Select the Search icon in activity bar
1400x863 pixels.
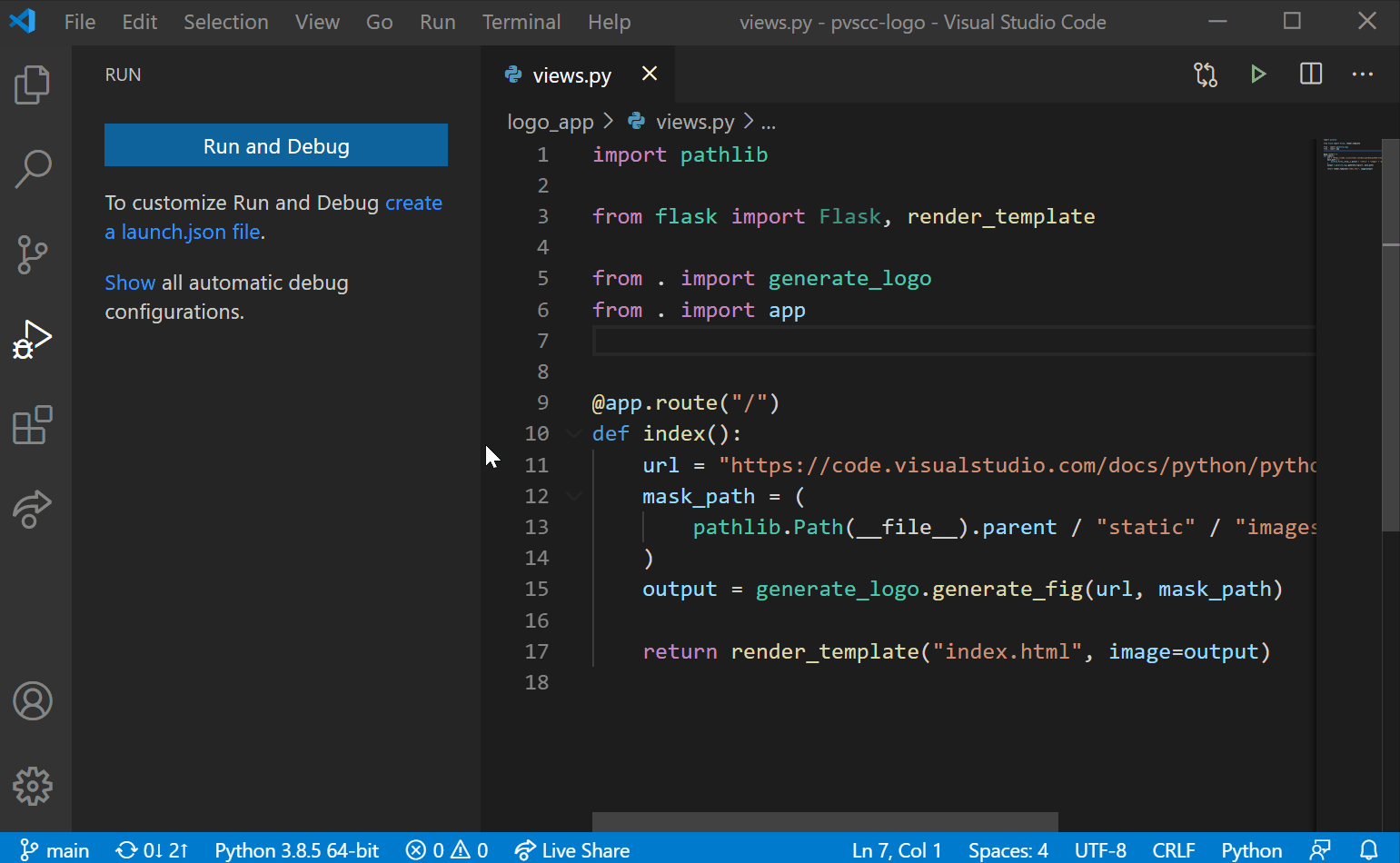tap(33, 168)
